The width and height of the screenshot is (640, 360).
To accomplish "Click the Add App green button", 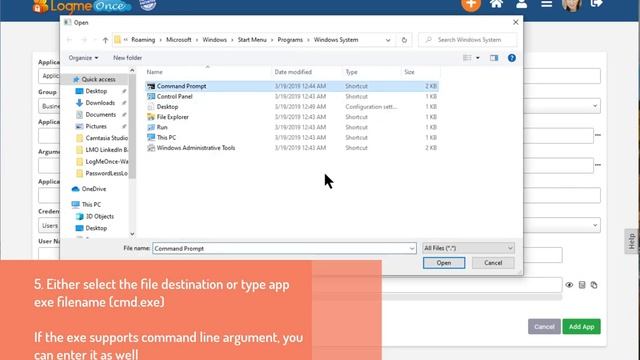I will coord(582,327).
